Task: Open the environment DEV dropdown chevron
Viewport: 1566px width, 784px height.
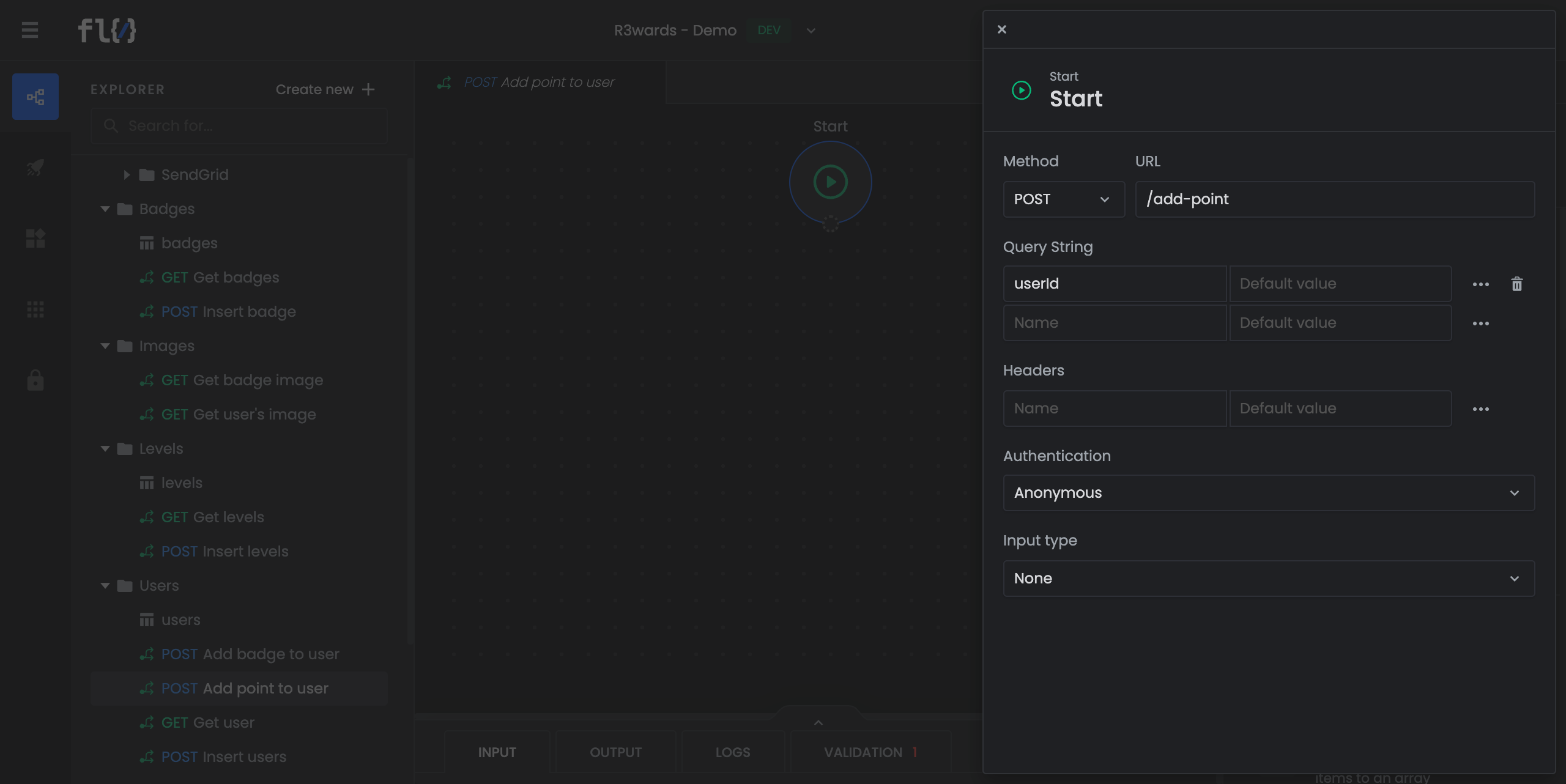Action: [811, 31]
